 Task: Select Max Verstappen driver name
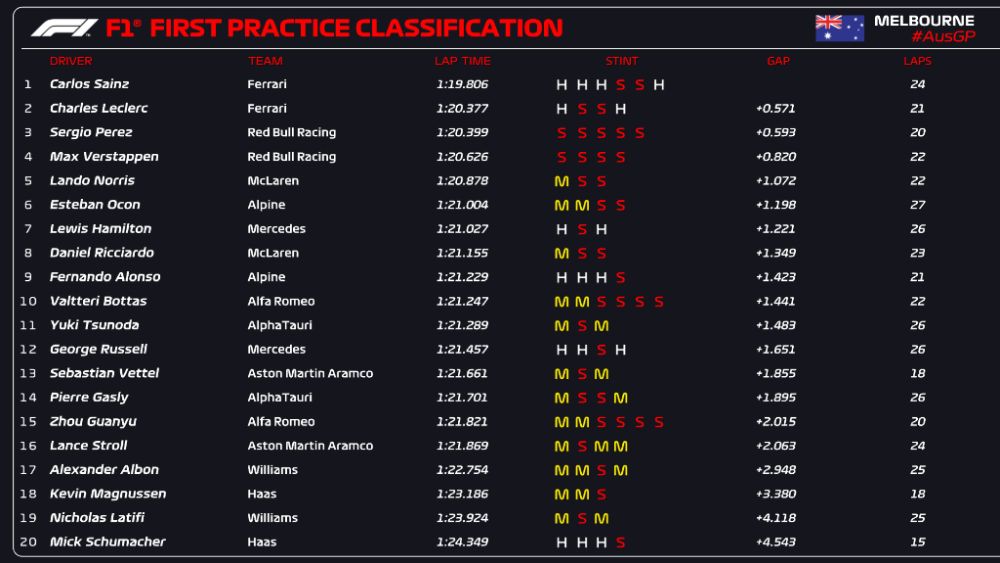click(x=104, y=157)
